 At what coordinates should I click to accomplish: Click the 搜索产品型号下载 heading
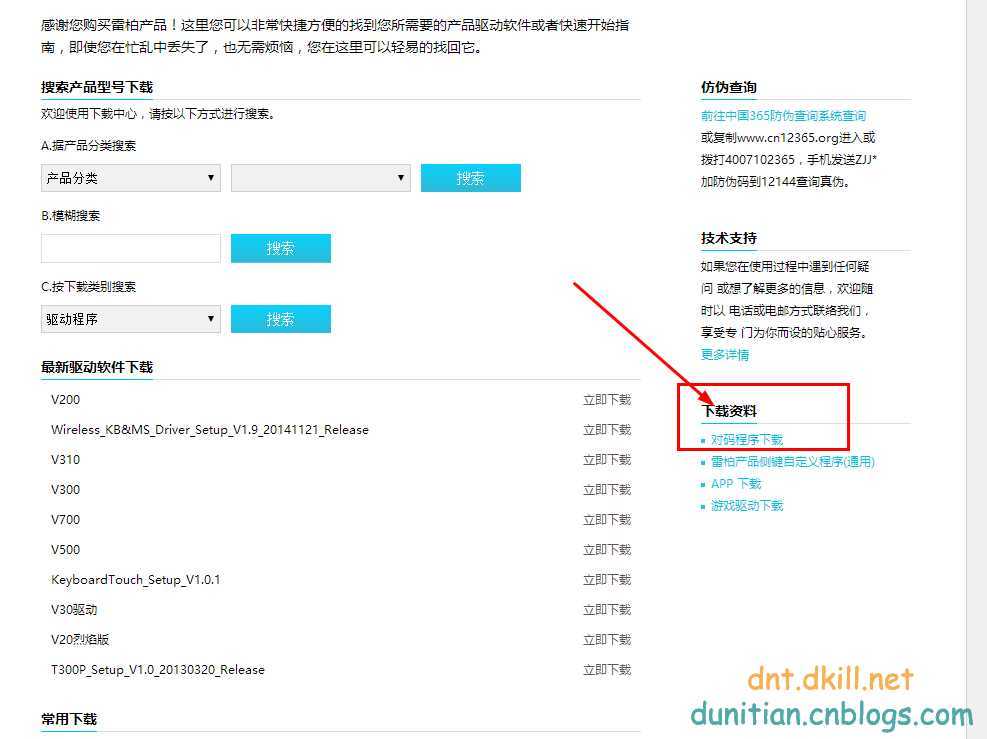[97, 87]
